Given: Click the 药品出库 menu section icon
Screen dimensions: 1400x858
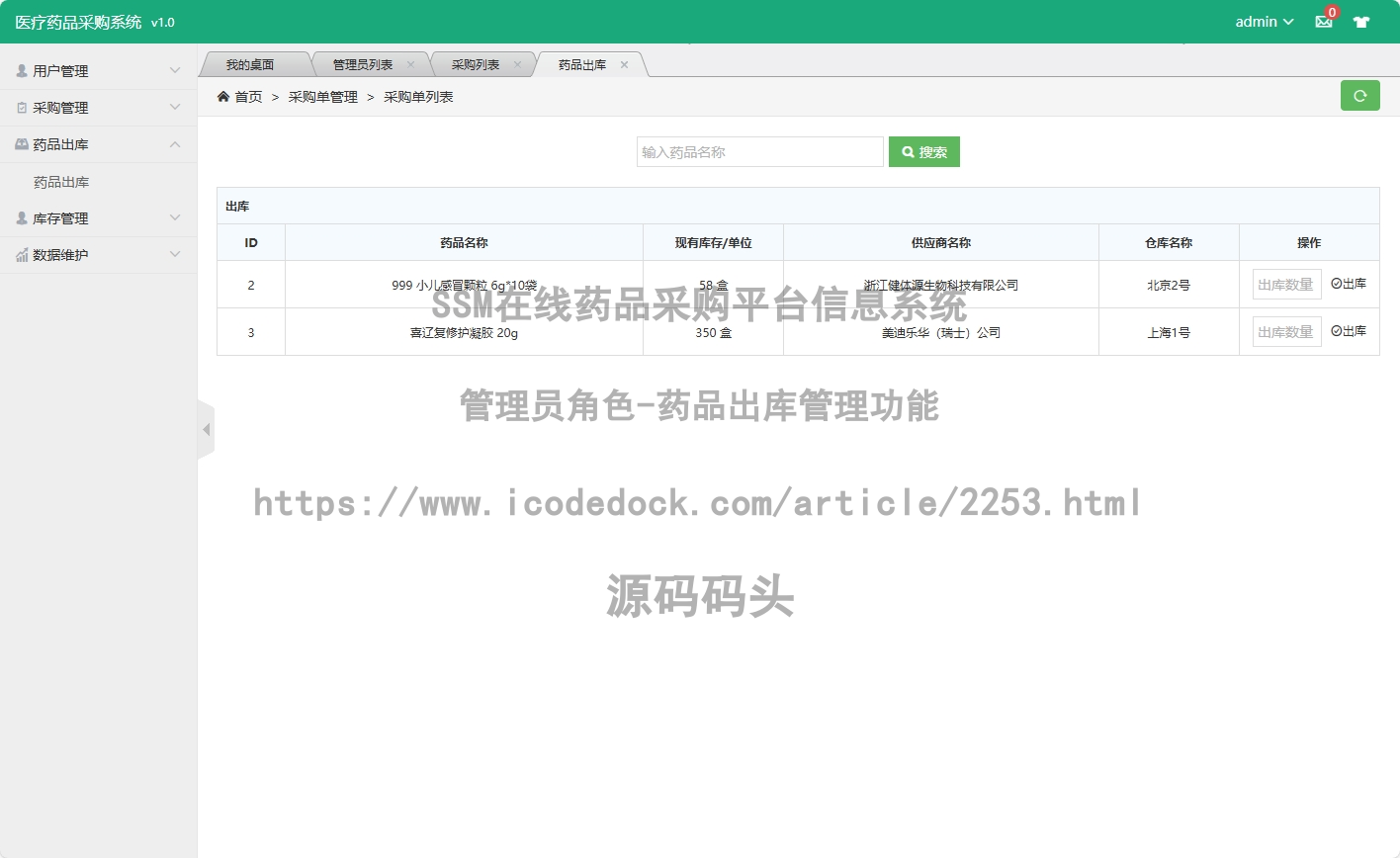Looking at the screenshot, I should point(22,144).
